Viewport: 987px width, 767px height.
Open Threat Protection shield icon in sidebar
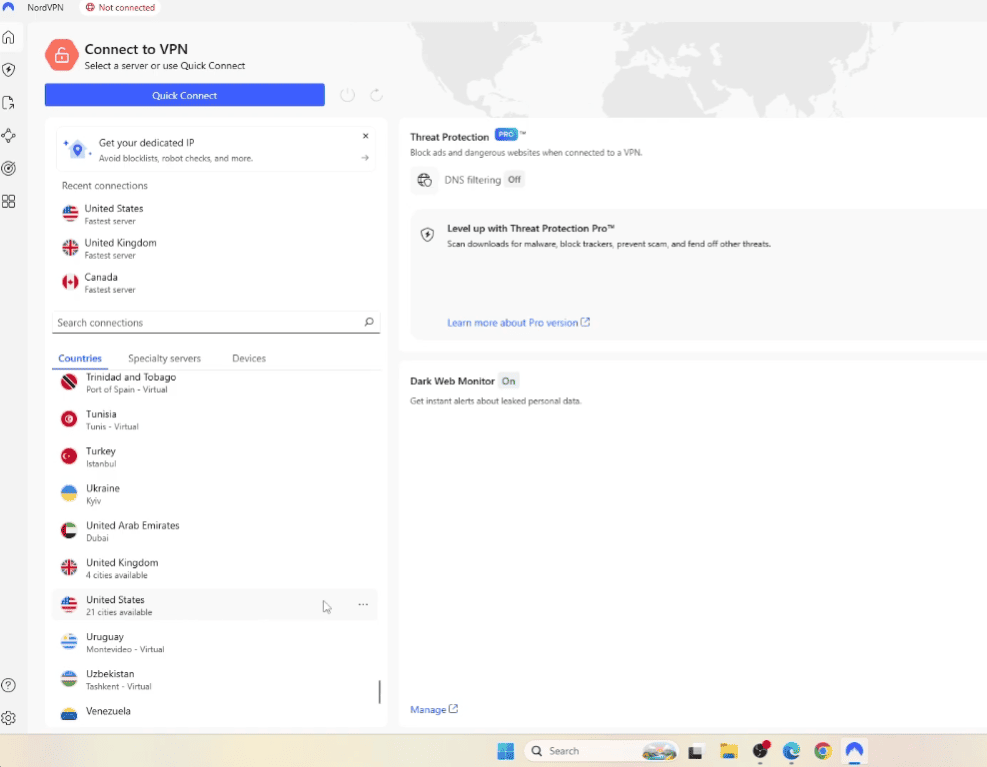[9, 69]
